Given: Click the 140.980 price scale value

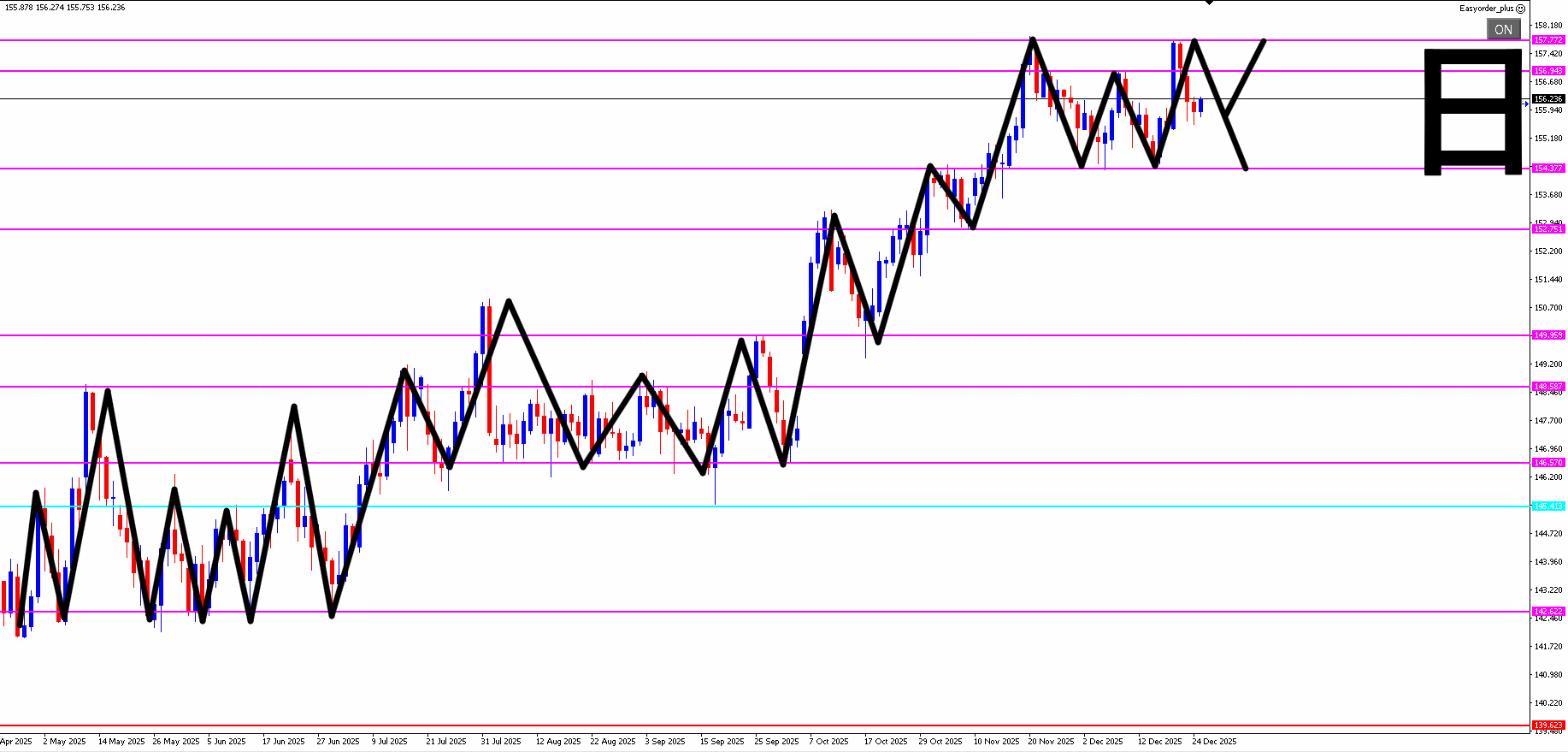Looking at the screenshot, I should tap(1548, 675).
